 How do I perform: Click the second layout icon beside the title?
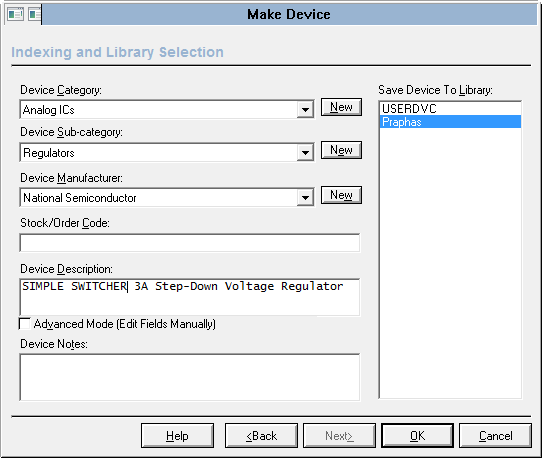click(x=35, y=15)
